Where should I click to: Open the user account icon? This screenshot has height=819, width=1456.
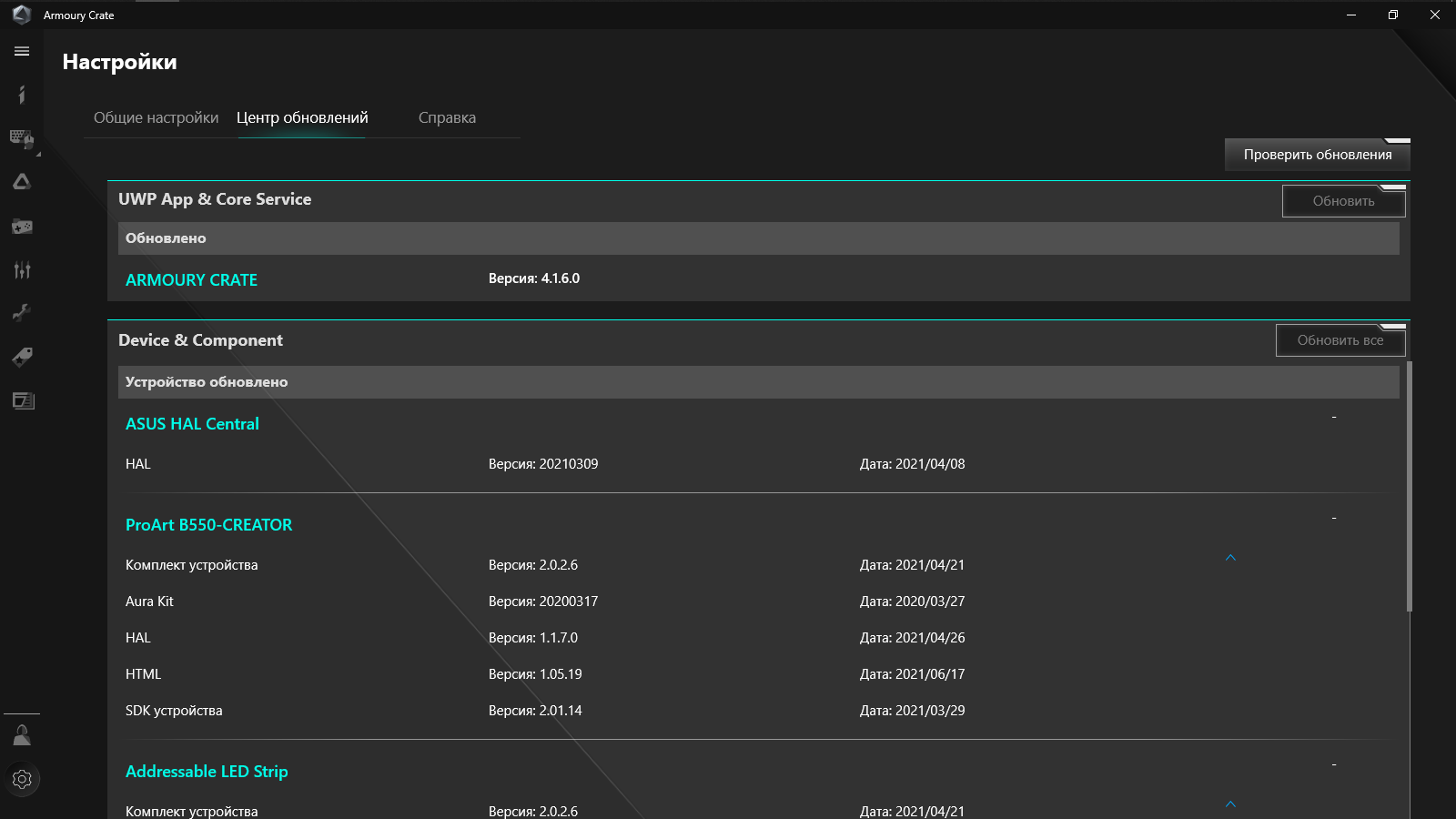coord(22,735)
